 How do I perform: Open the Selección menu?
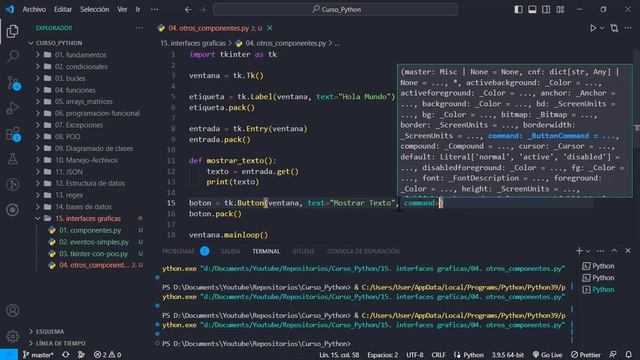[94, 9]
